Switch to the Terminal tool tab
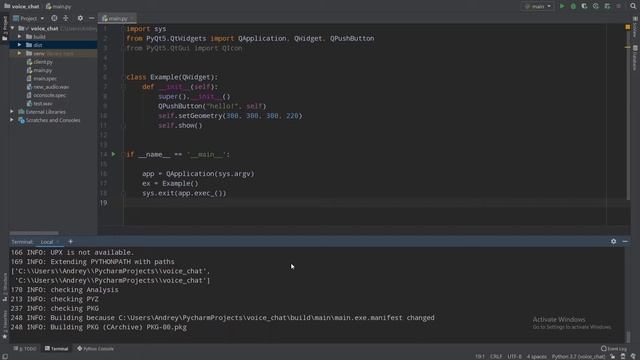This screenshot has width=640, height=360. pyautogui.click(x=56, y=349)
